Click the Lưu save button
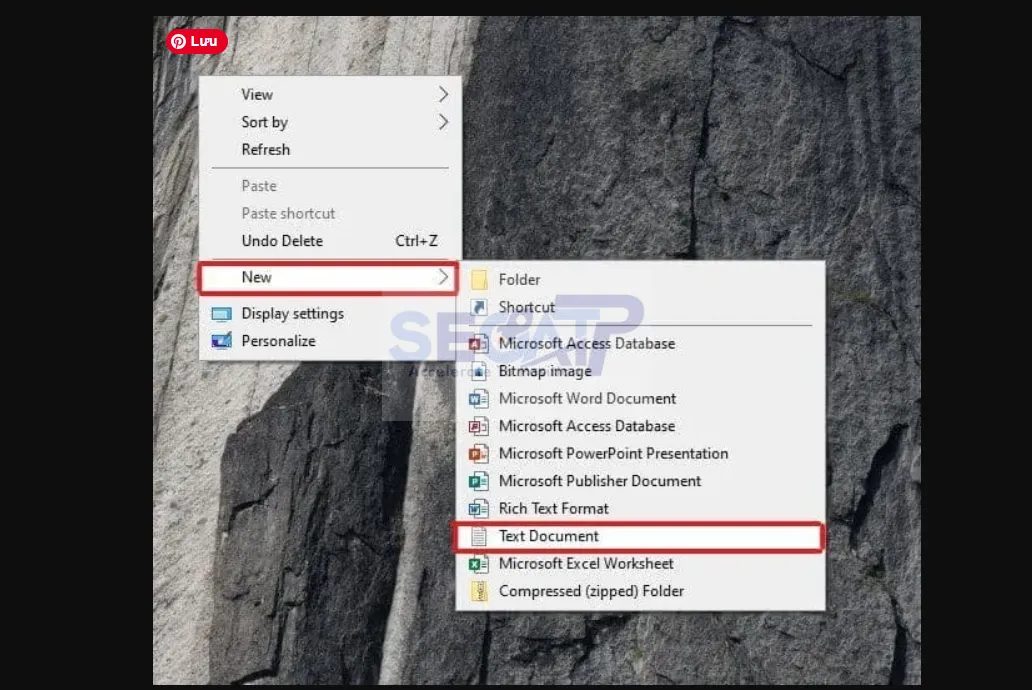The height and width of the screenshot is (690, 1032). [x=196, y=41]
